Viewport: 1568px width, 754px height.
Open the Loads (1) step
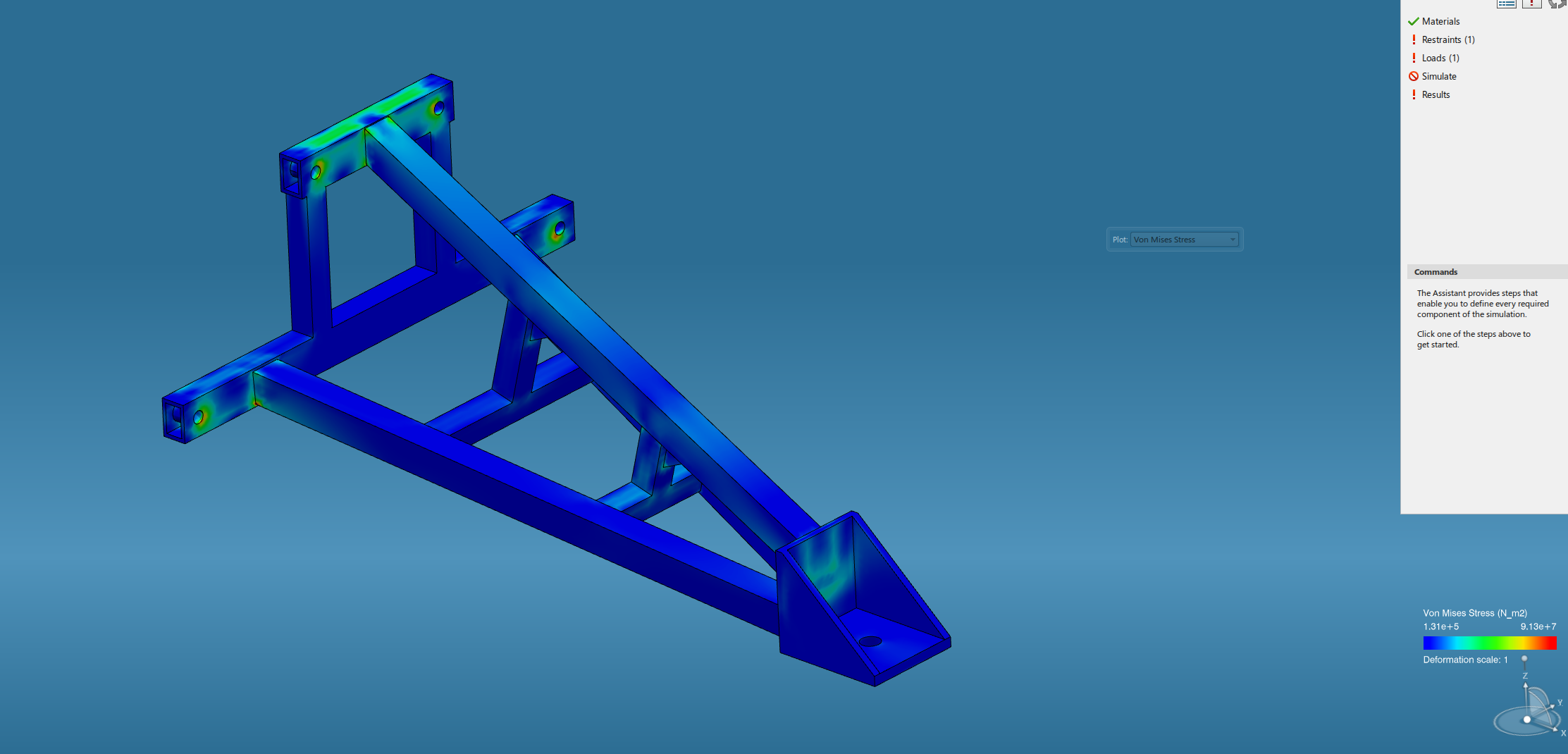click(x=1440, y=58)
